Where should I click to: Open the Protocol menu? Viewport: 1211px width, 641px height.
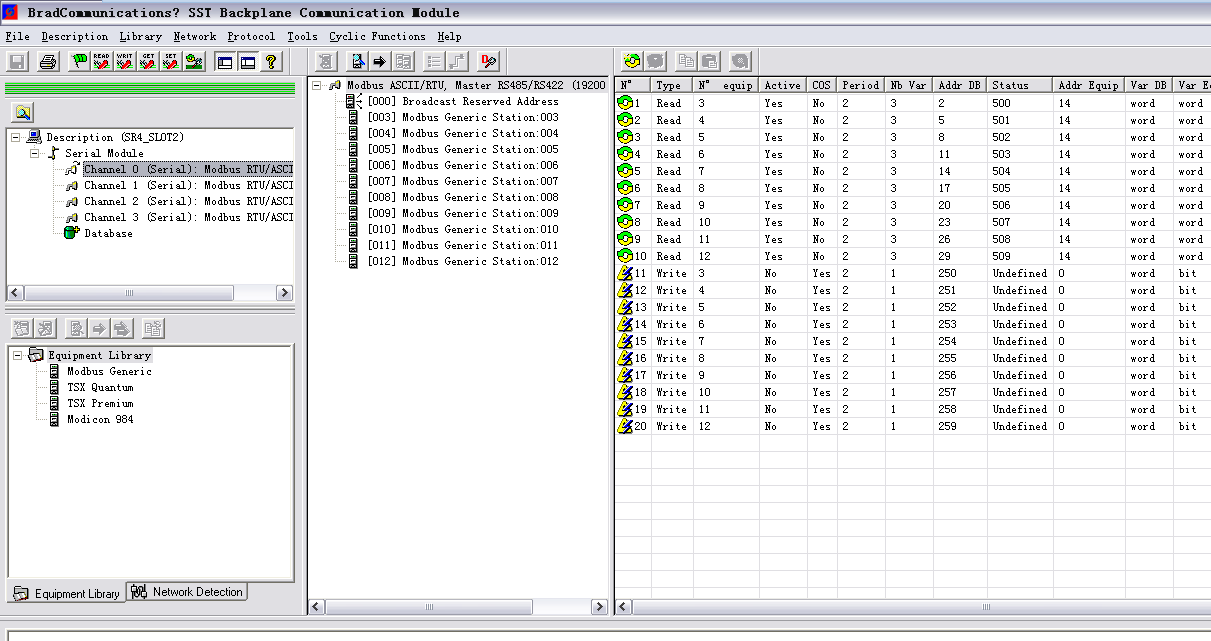[251, 36]
